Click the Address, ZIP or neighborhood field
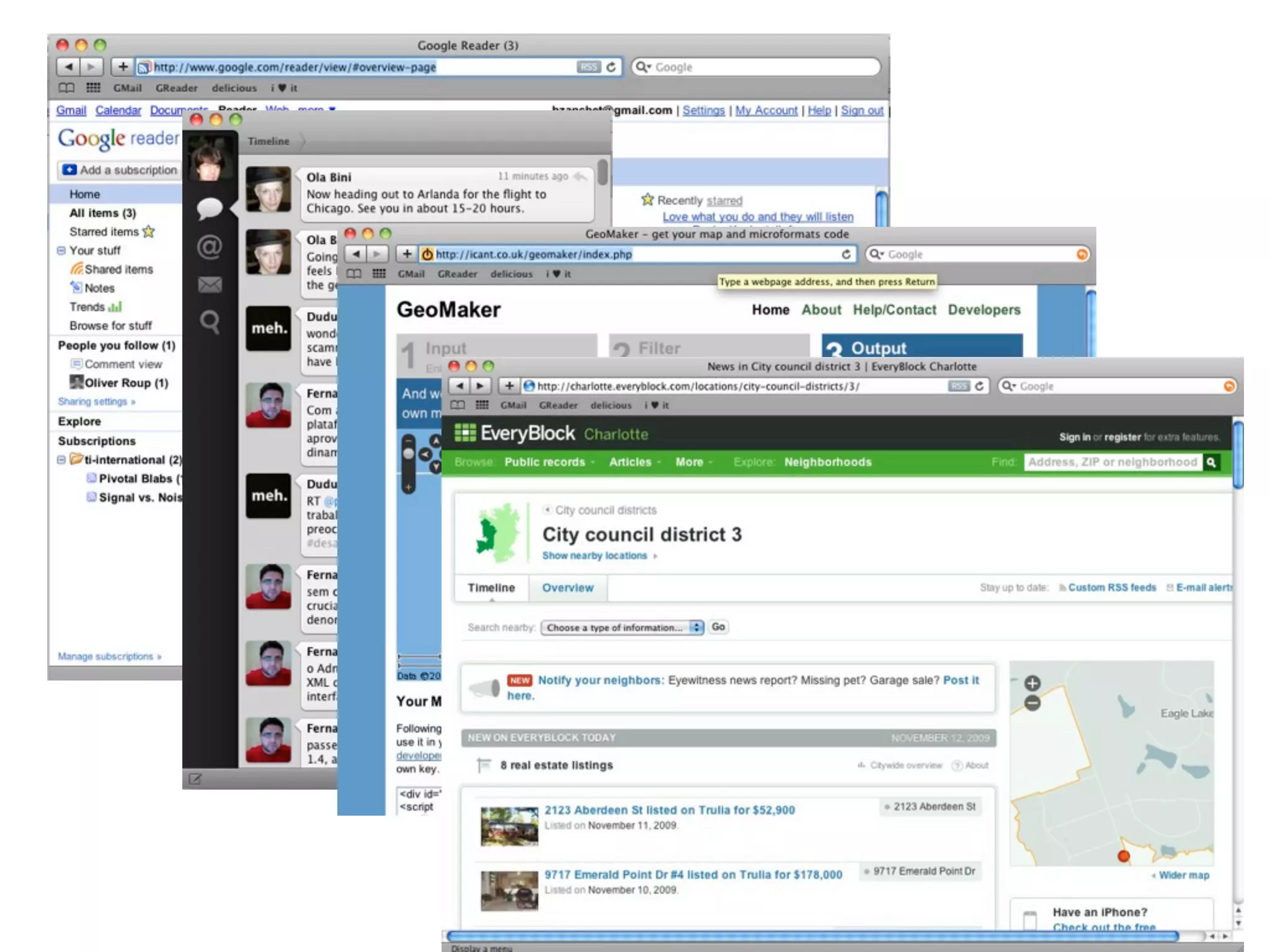The height and width of the screenshot is (952, 1270). click(1112, 462)
